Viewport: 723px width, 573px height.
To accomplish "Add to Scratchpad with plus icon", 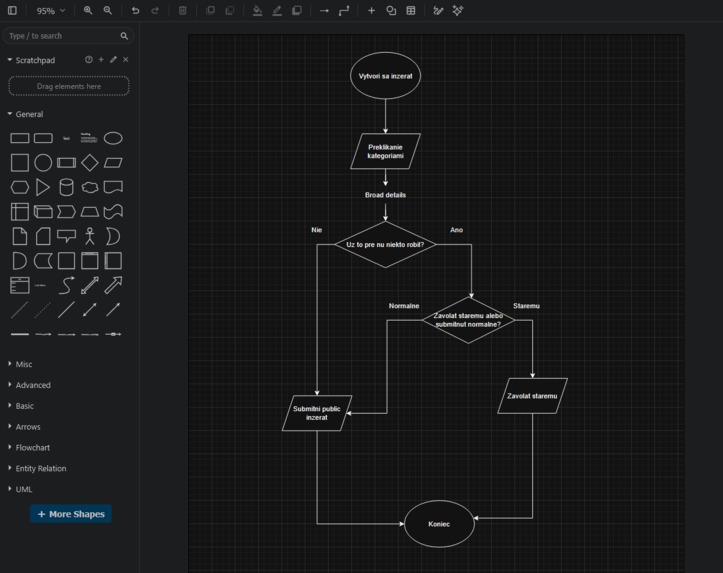I will coord(101,59).
